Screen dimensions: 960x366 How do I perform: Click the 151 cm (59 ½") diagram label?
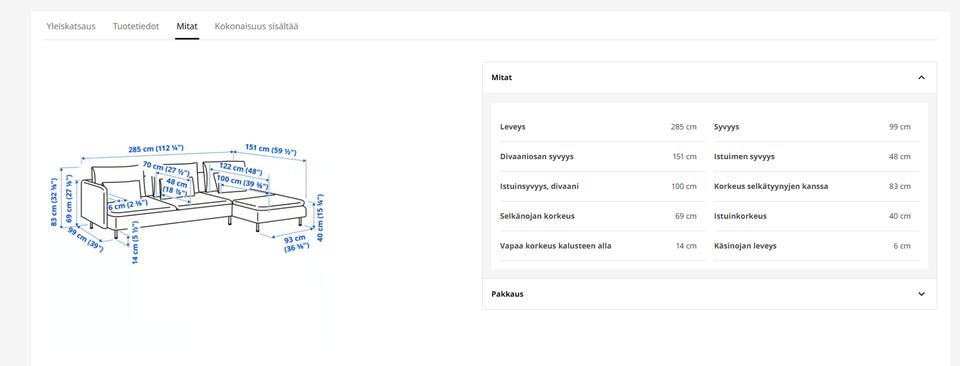(271, 150)
